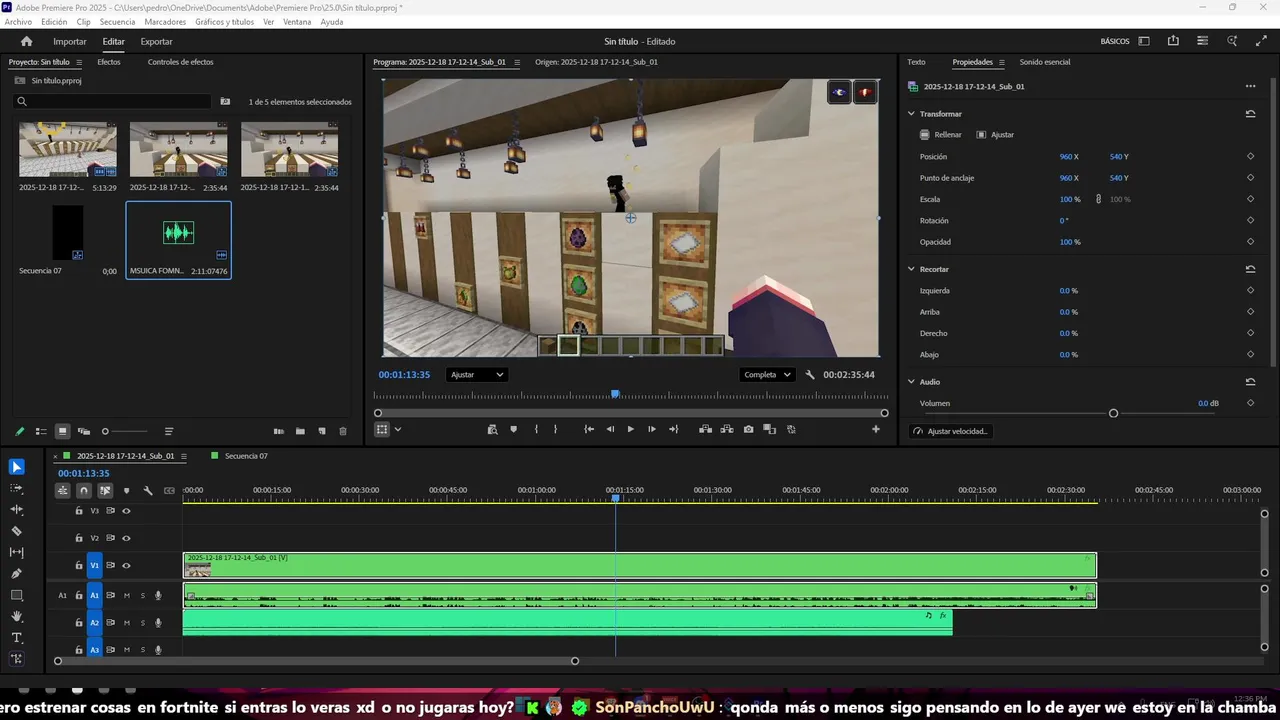Open Program monitor panel menu
Image resolution: width=1280 pixels, height=720 pixels.
click(x=517, y=62)
